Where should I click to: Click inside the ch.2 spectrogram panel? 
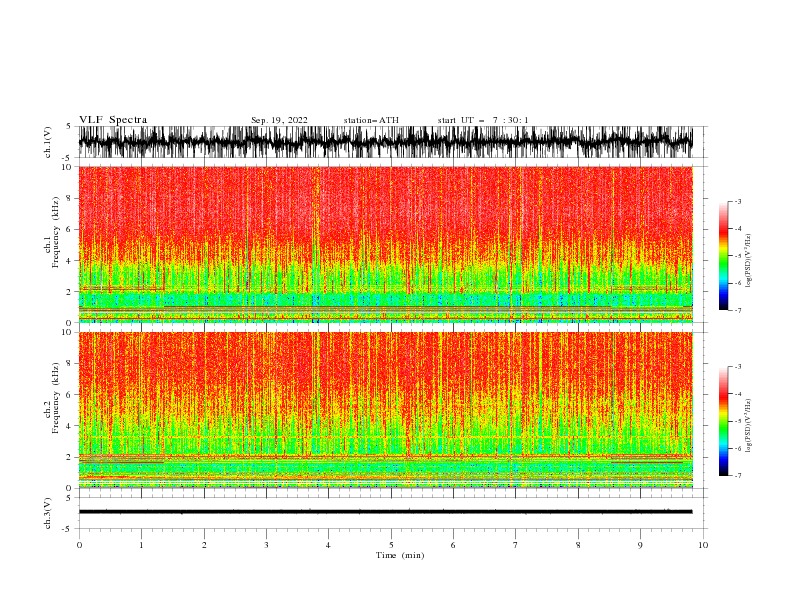point(385,410)
